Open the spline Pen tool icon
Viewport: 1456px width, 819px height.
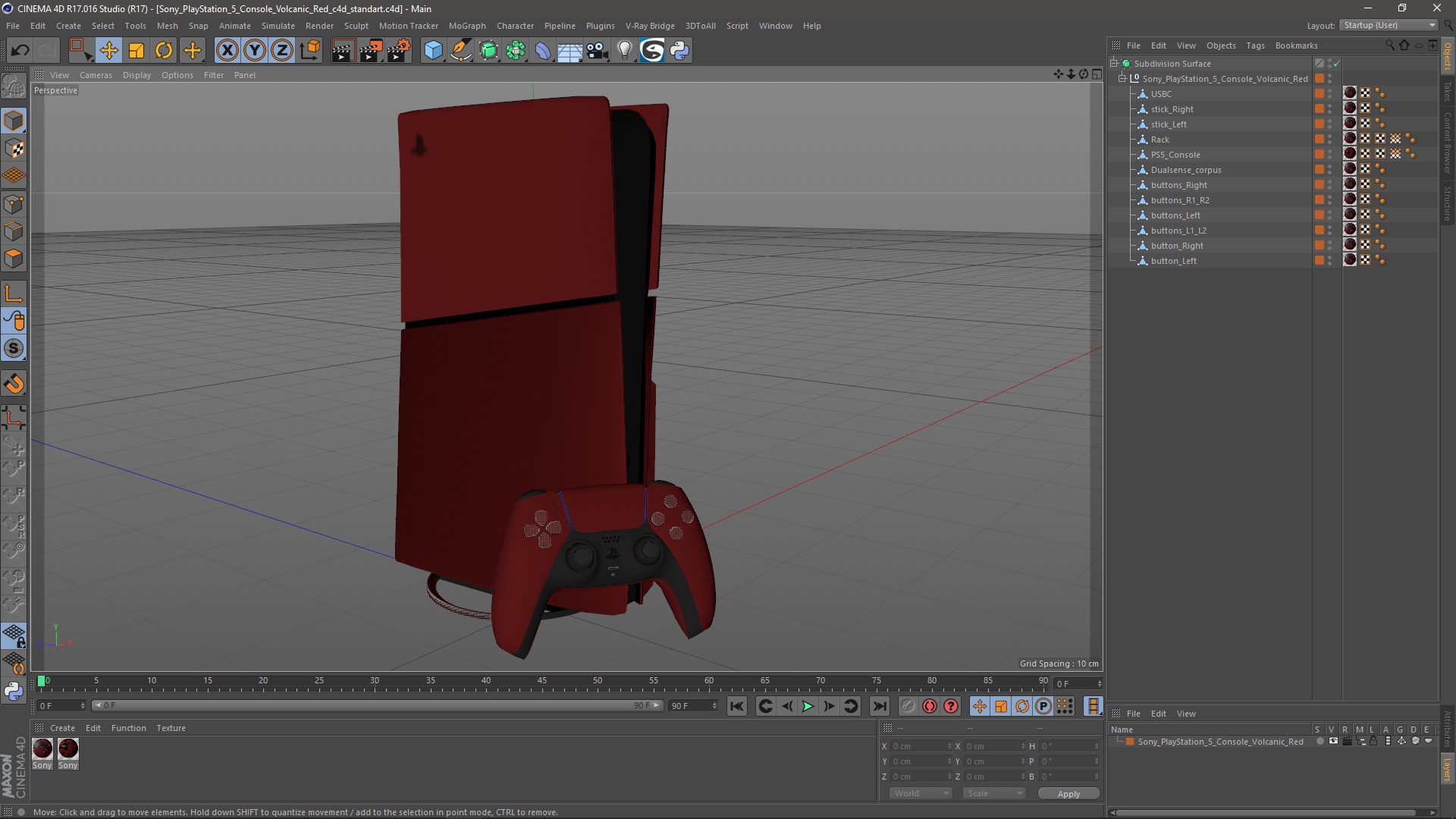tap(461, 51)
